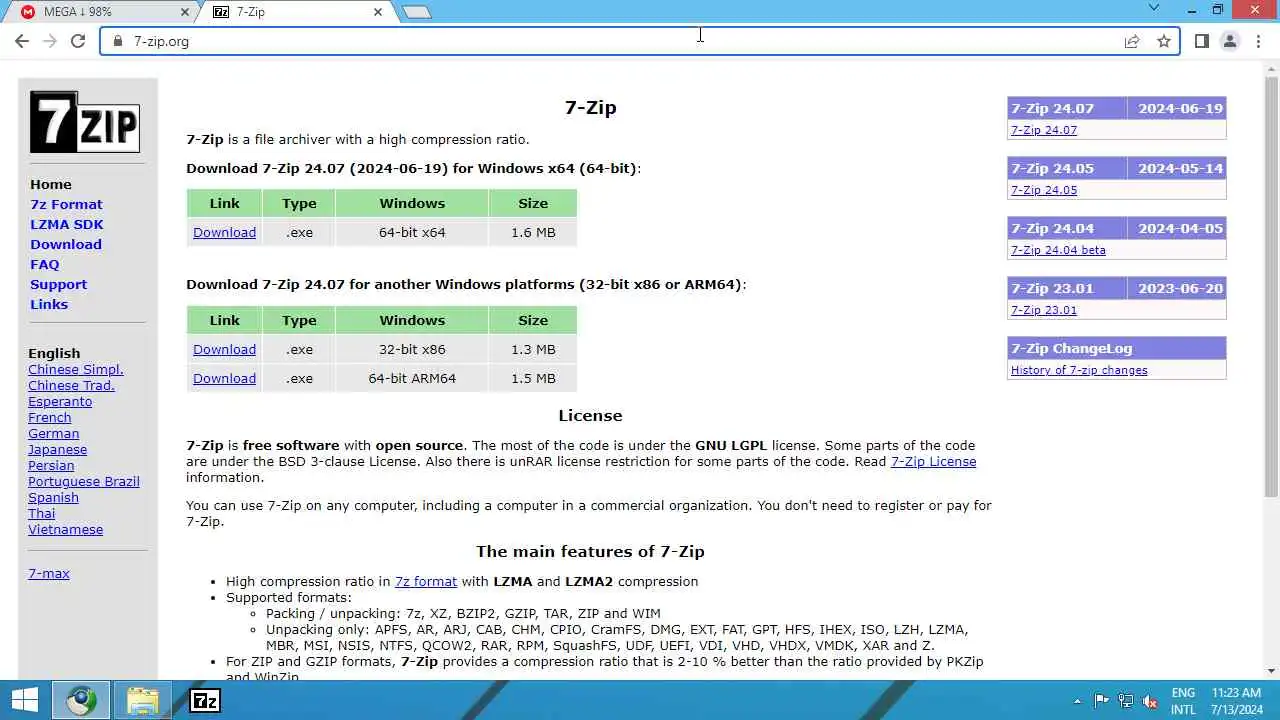Follow the 7z format link
This screenshot has width=1280, height=720.
click(426, 581)
